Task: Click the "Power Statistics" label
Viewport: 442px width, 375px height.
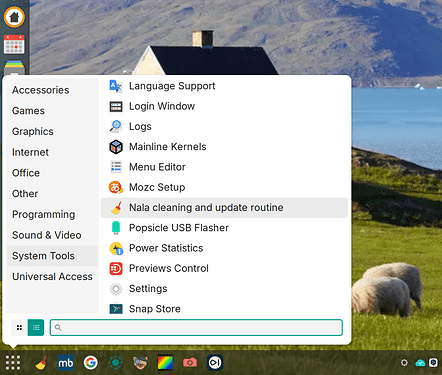Action: pyautogui.click(x=166, y=248)
